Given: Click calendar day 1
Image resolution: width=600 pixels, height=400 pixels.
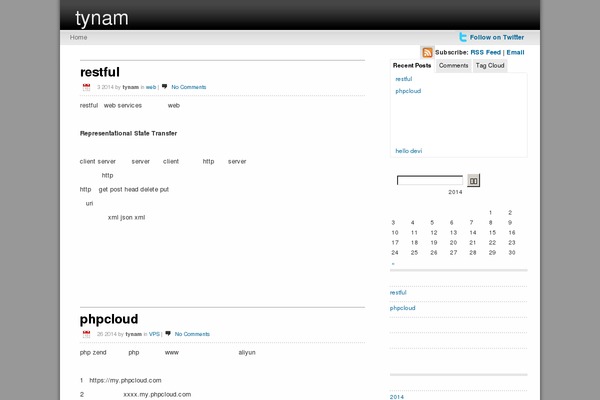Looking at the screenshot, I should [490, 212].
